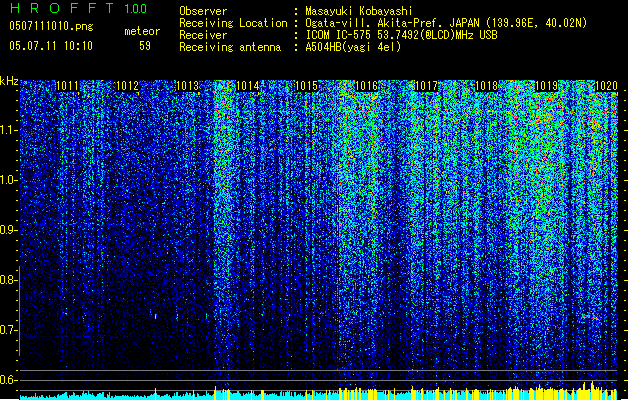Click the 1012 time marker
This screenshot has height=400, width=629.
[127, 86]
